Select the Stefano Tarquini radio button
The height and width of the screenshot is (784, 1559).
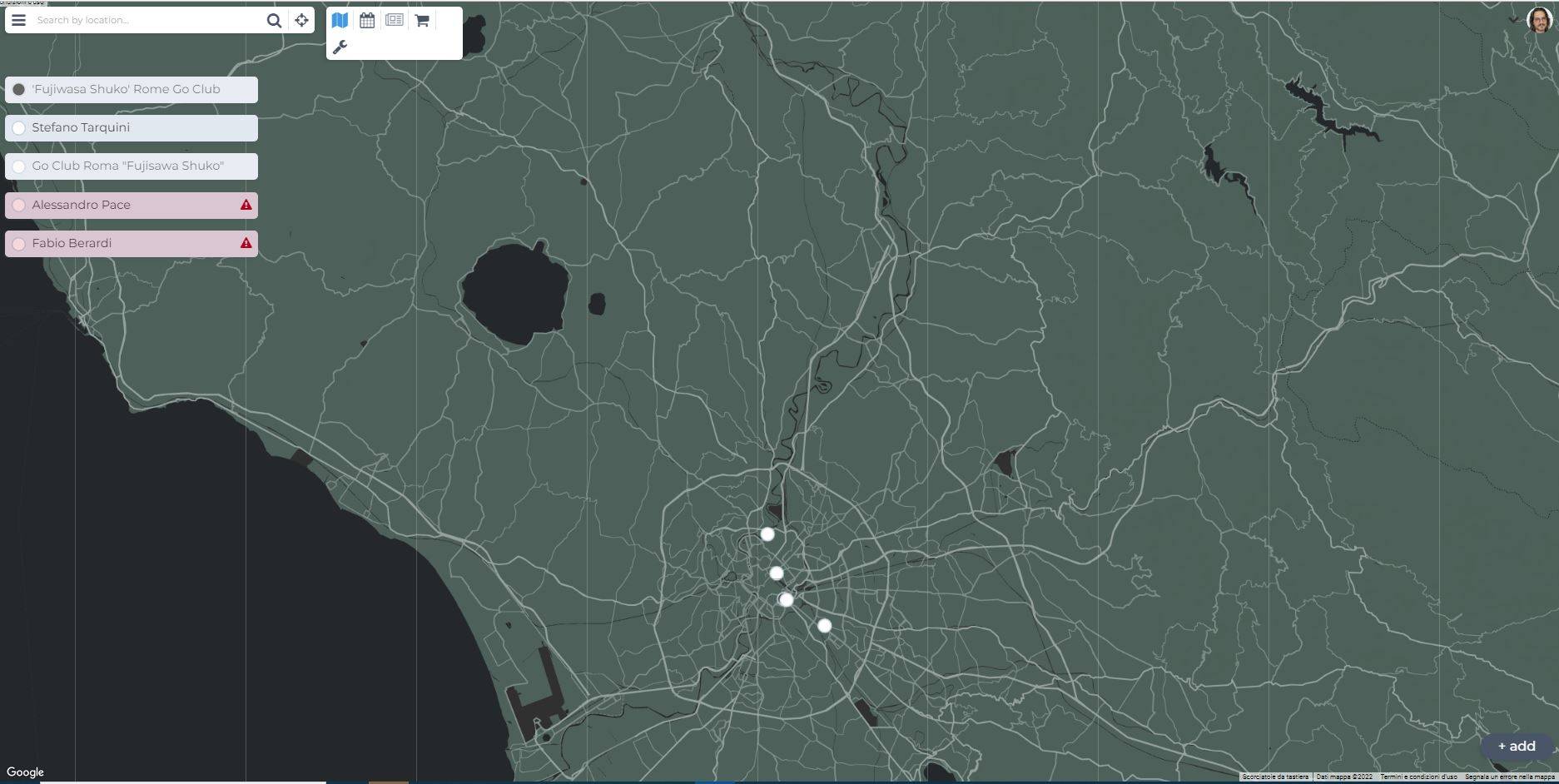(18, 127)
